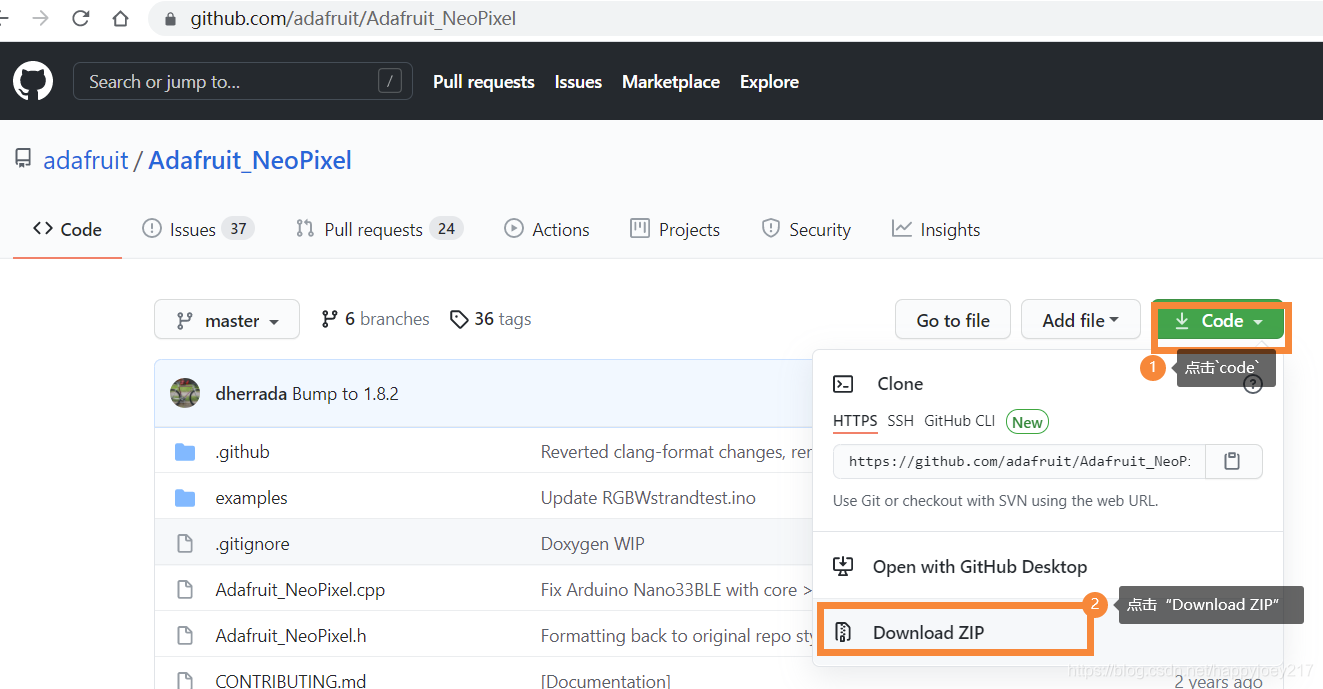The height and width of the screenshot is (689, 1323).
Task: Open Issues in top navigation
Action: coord(578,82)
